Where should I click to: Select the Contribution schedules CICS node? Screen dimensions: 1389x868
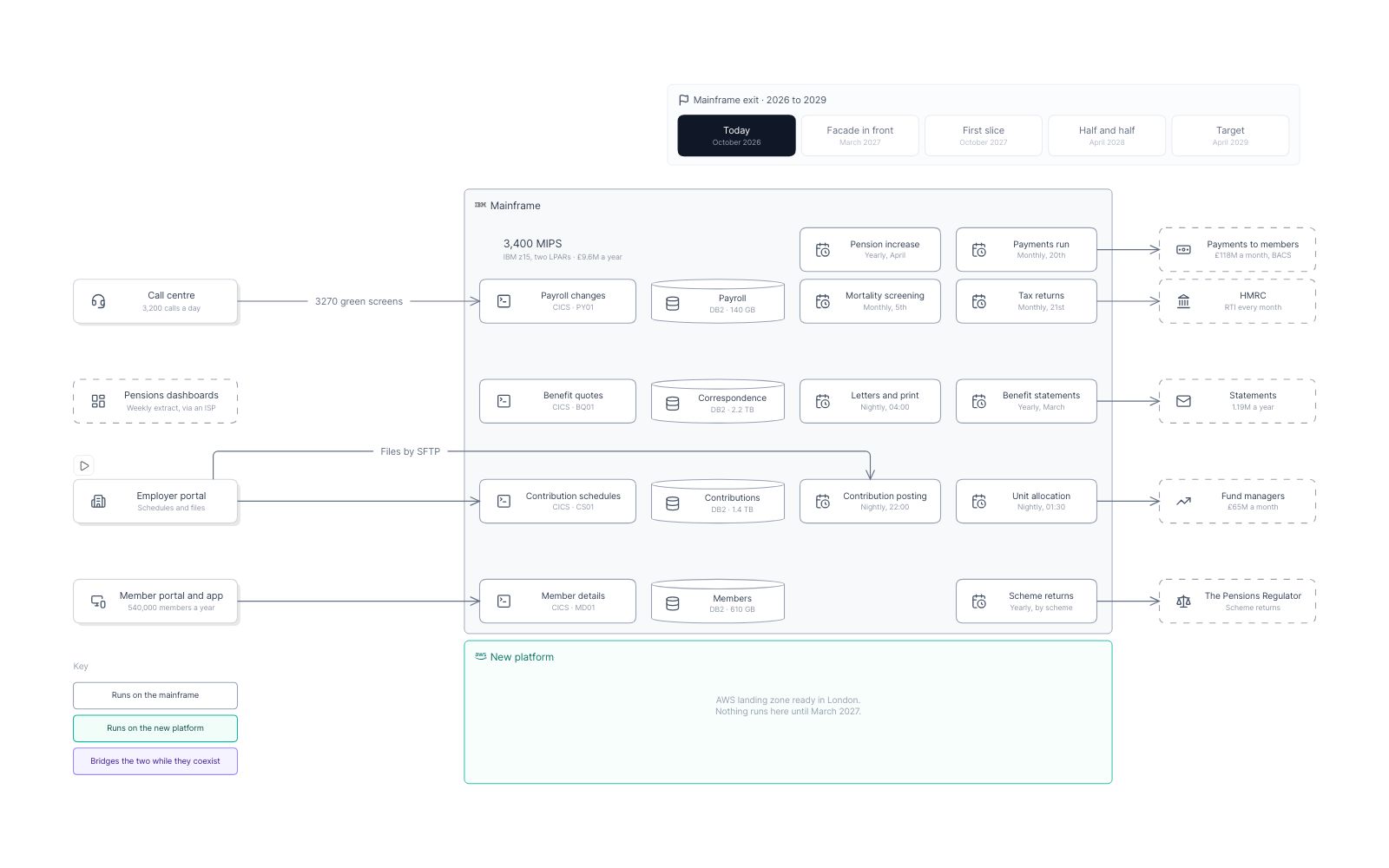[x=557, y=502]
